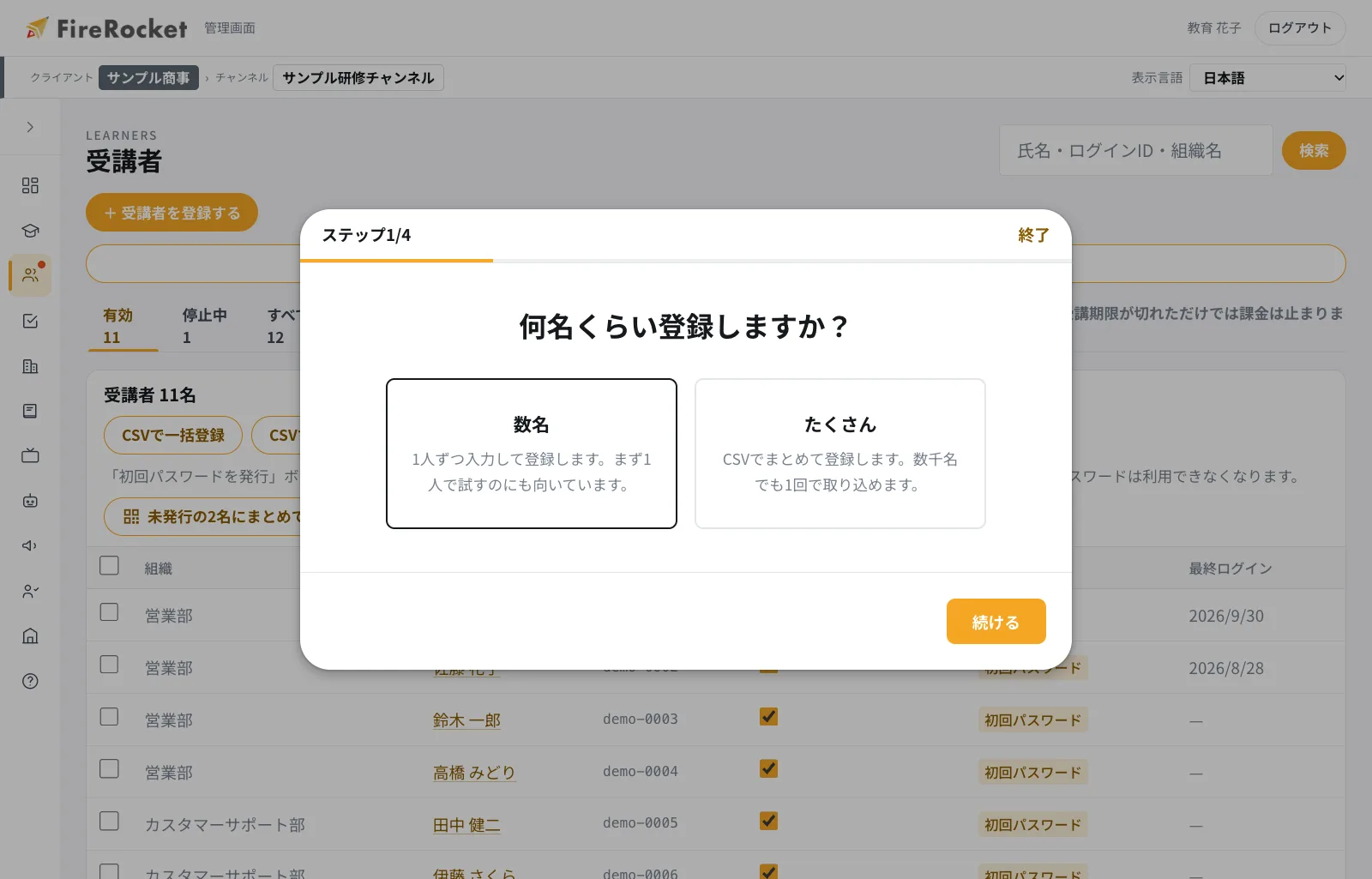This screenshot has width=1372, height=879.
Task: Click the CSVで一括登録 button
Action: pos(173,436)
